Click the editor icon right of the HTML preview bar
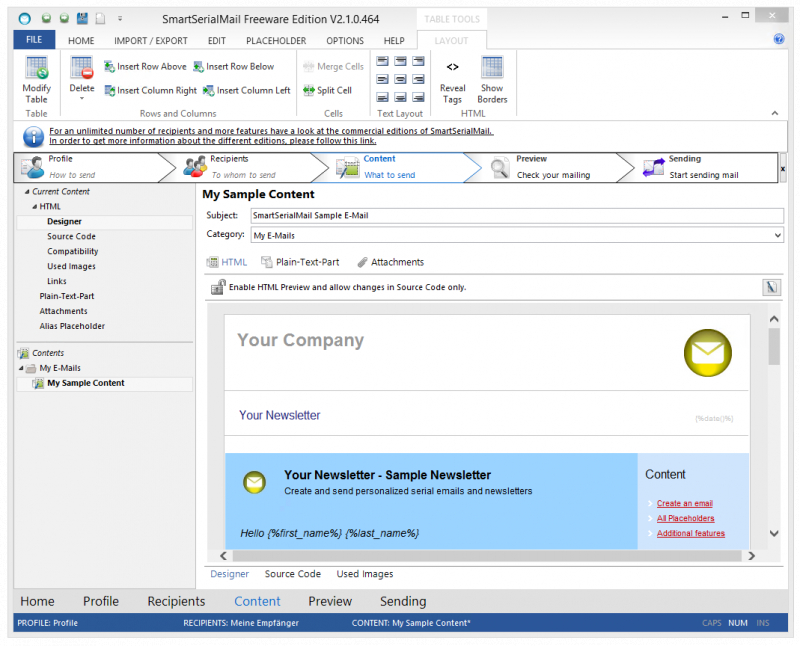Viewport: 800px width, 646px height. click(771, 287)
